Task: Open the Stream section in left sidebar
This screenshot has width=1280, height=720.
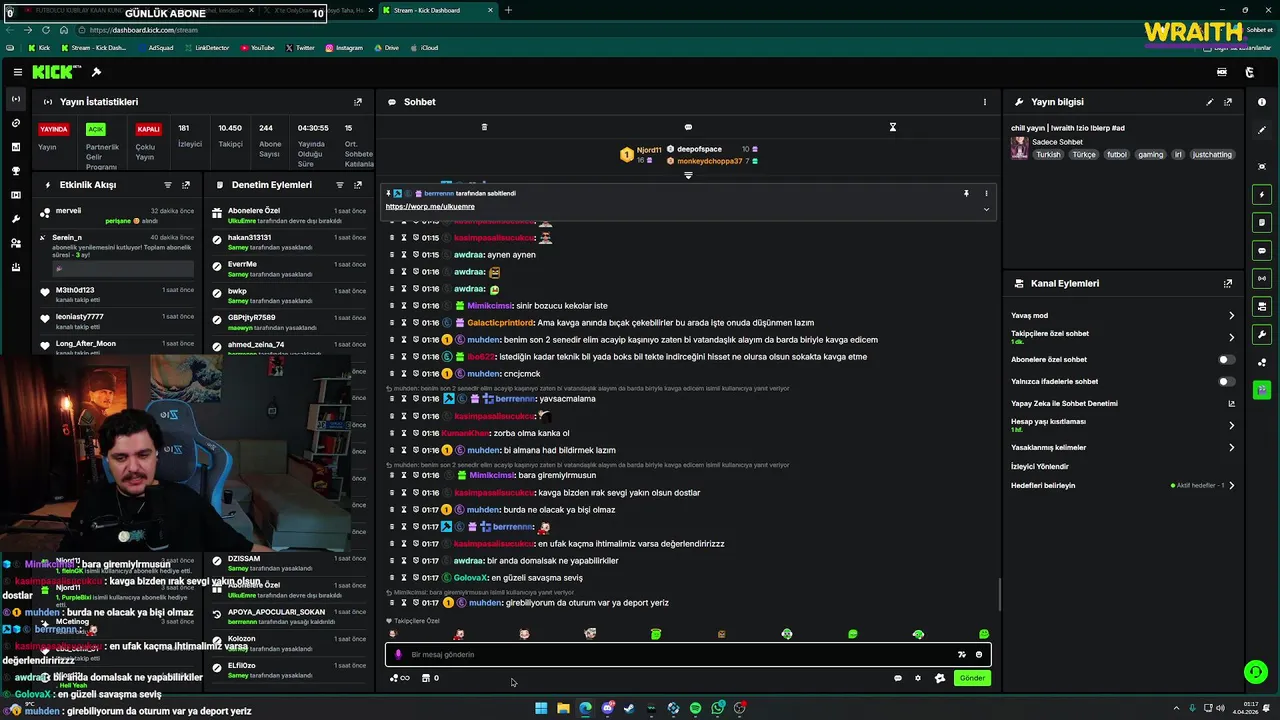Action: click(15, 99)
